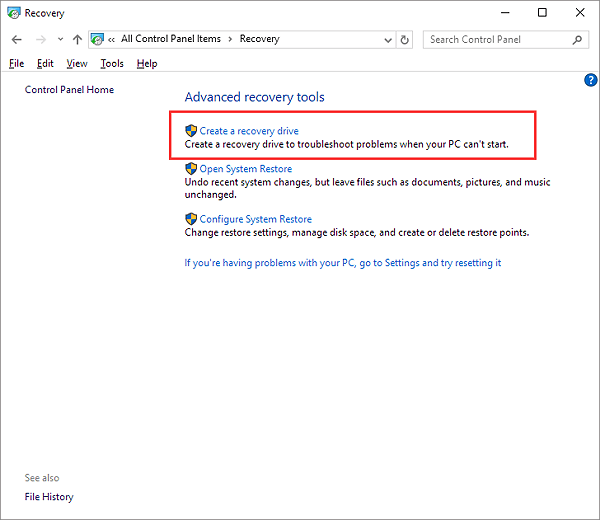Go to Control Panel Home
Image resolution: width=600 pixels, height=520 pixels.
tap(69, 90)
